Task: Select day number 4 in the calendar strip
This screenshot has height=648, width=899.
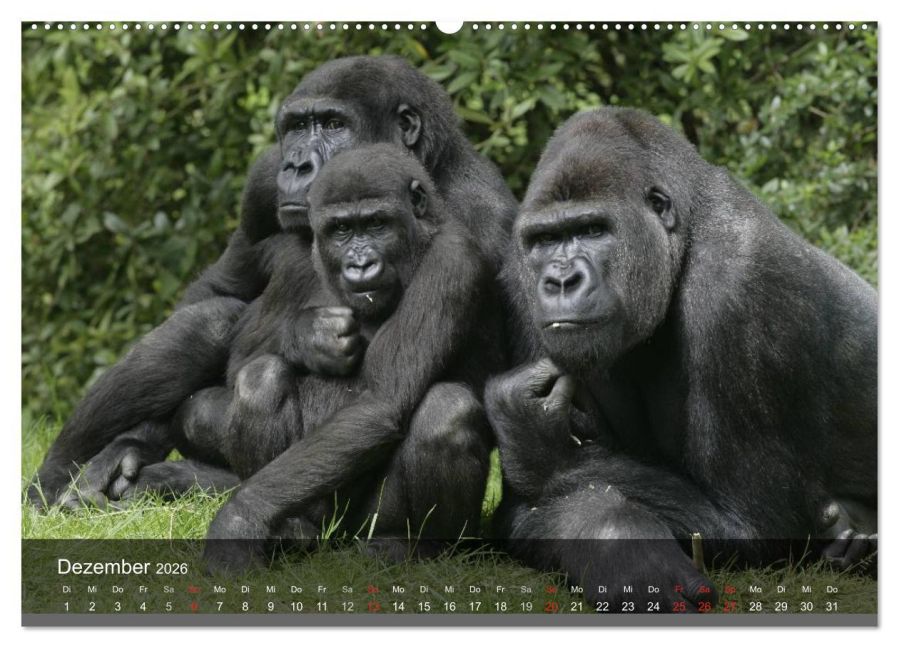Action: point(143,606)
